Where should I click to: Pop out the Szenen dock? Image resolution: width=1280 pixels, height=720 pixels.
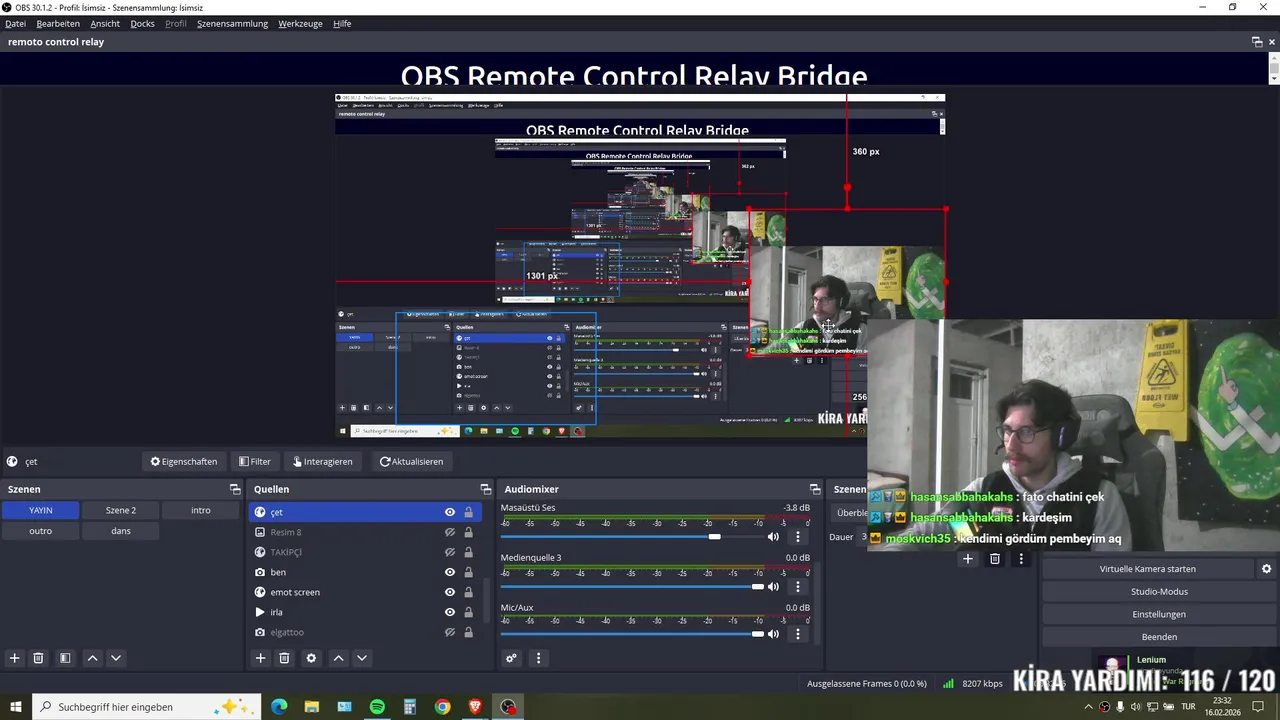(235, 489)
